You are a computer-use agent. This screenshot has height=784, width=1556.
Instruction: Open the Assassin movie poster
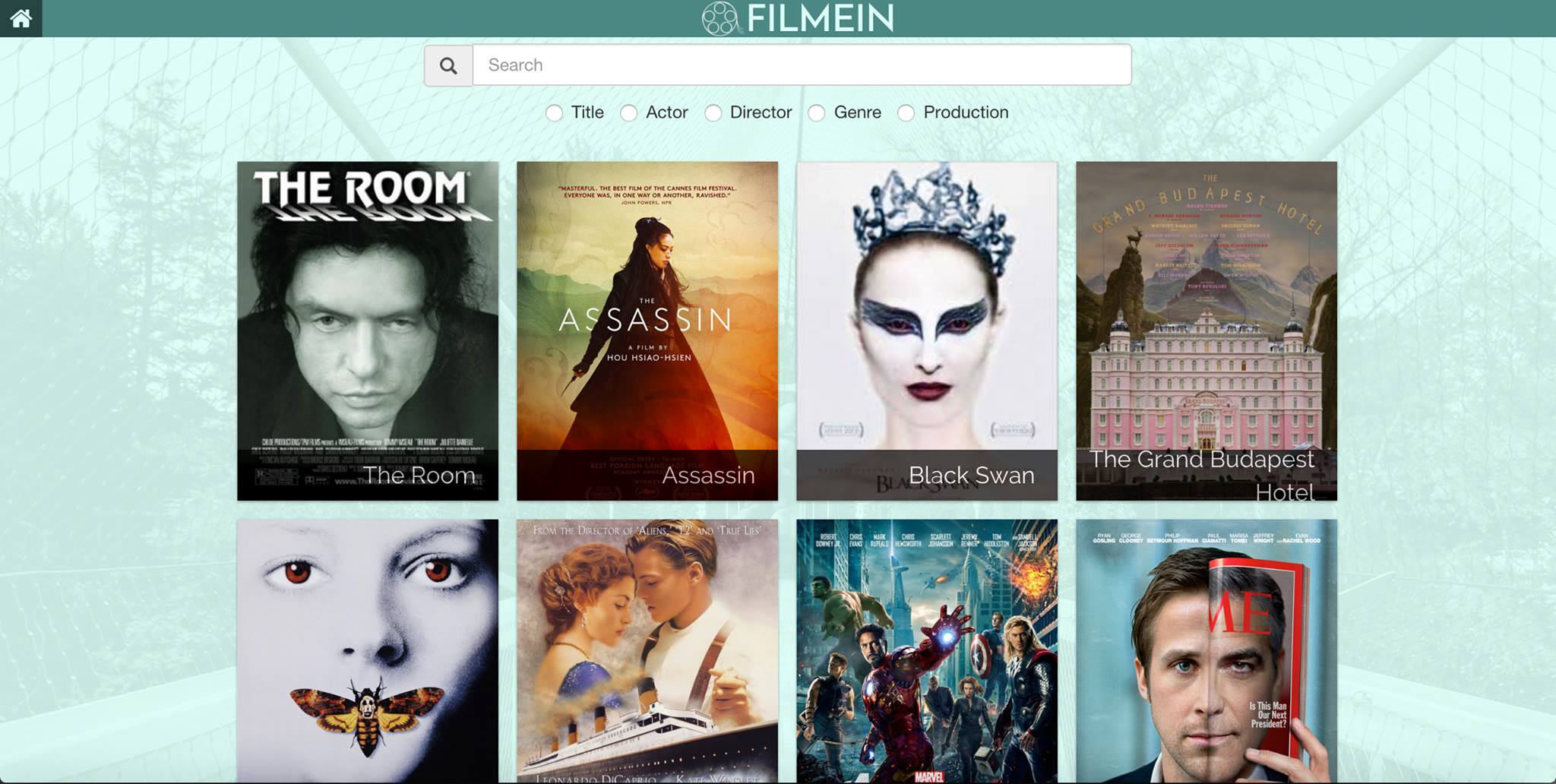tap(647, 330)
